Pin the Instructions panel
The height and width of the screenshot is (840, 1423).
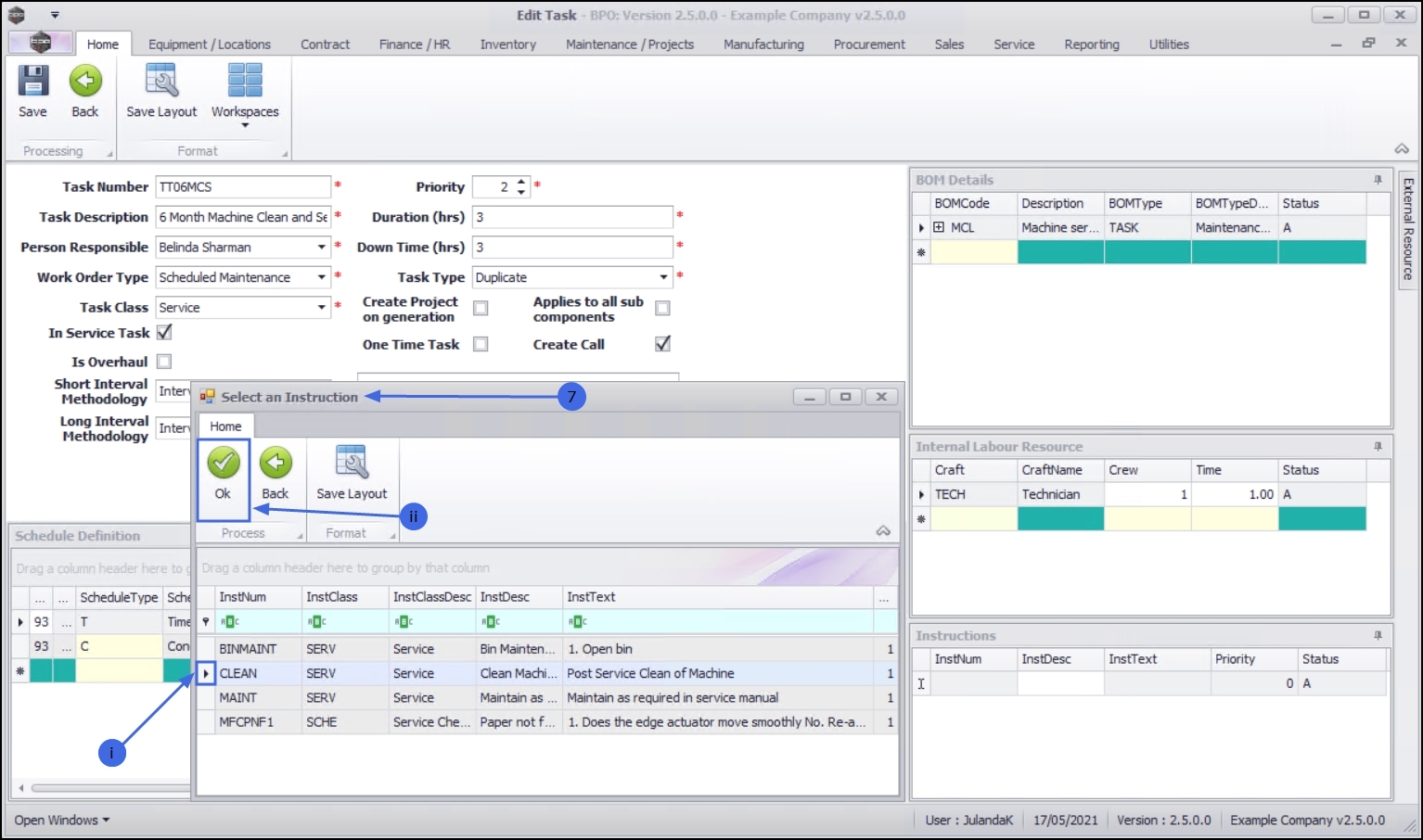click(x=1378, y=636)
